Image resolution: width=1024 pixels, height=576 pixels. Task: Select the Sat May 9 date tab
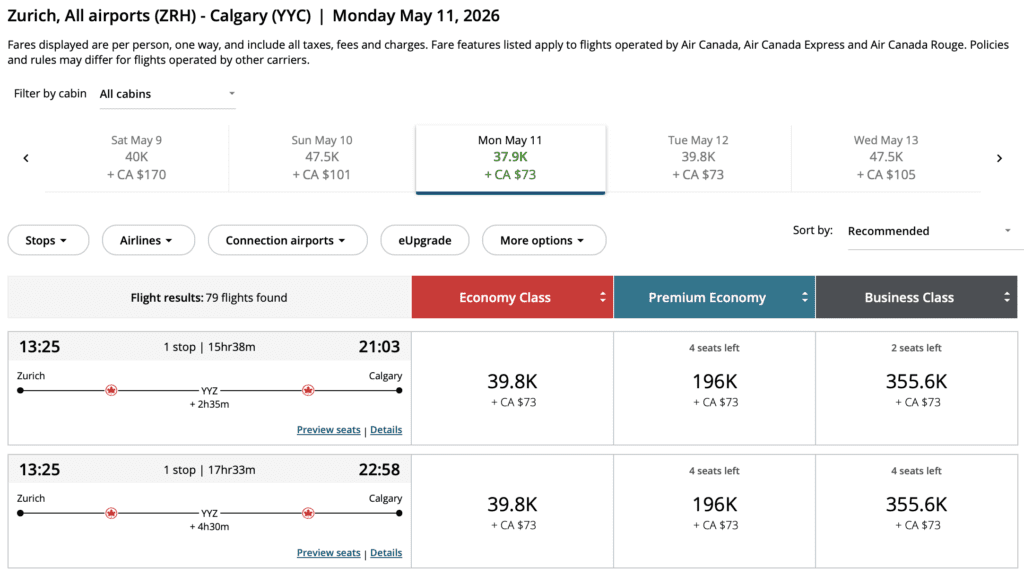(x=137, y=158)
